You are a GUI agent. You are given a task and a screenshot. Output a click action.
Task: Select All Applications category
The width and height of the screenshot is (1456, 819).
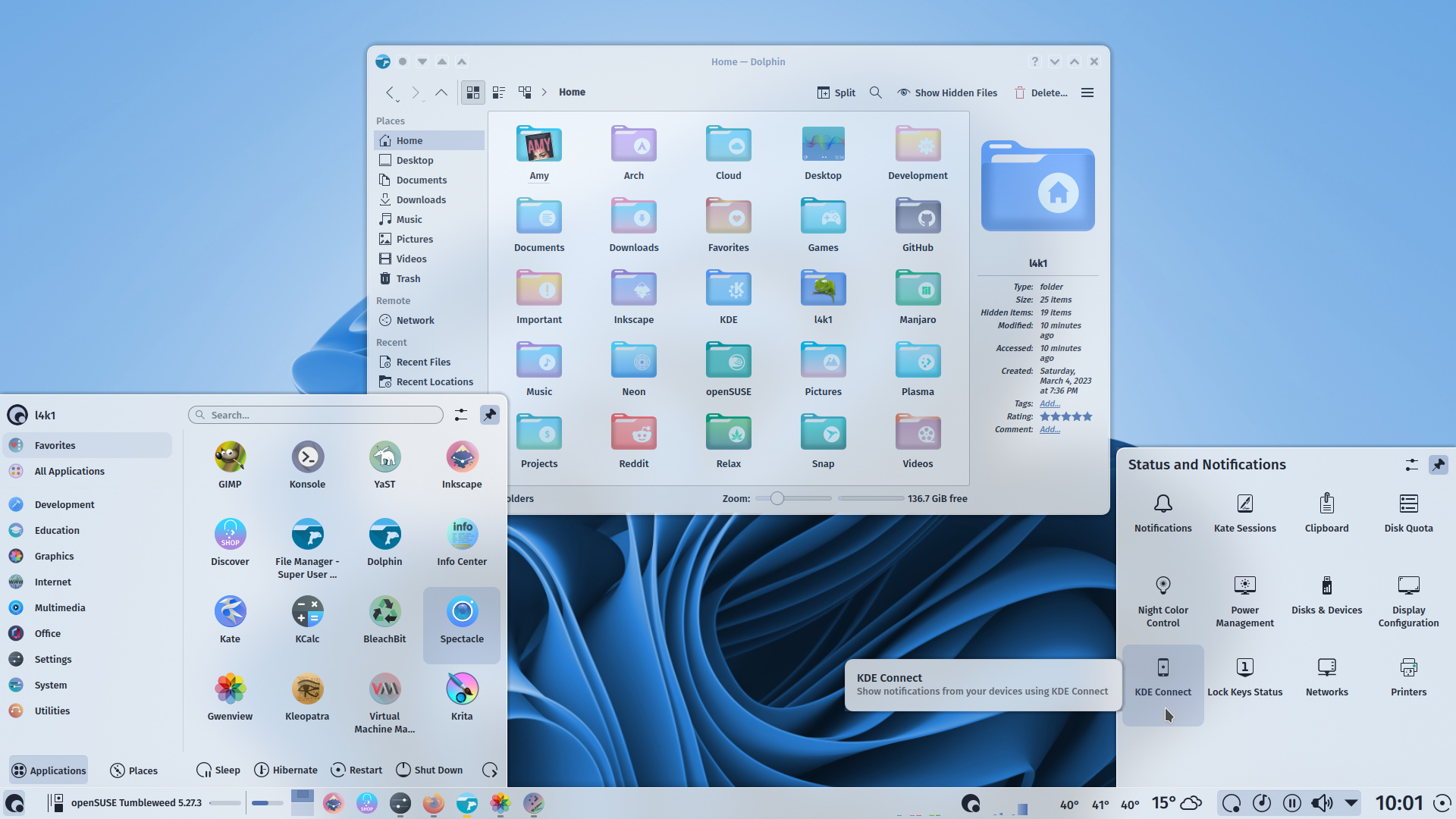pos(87,472)
